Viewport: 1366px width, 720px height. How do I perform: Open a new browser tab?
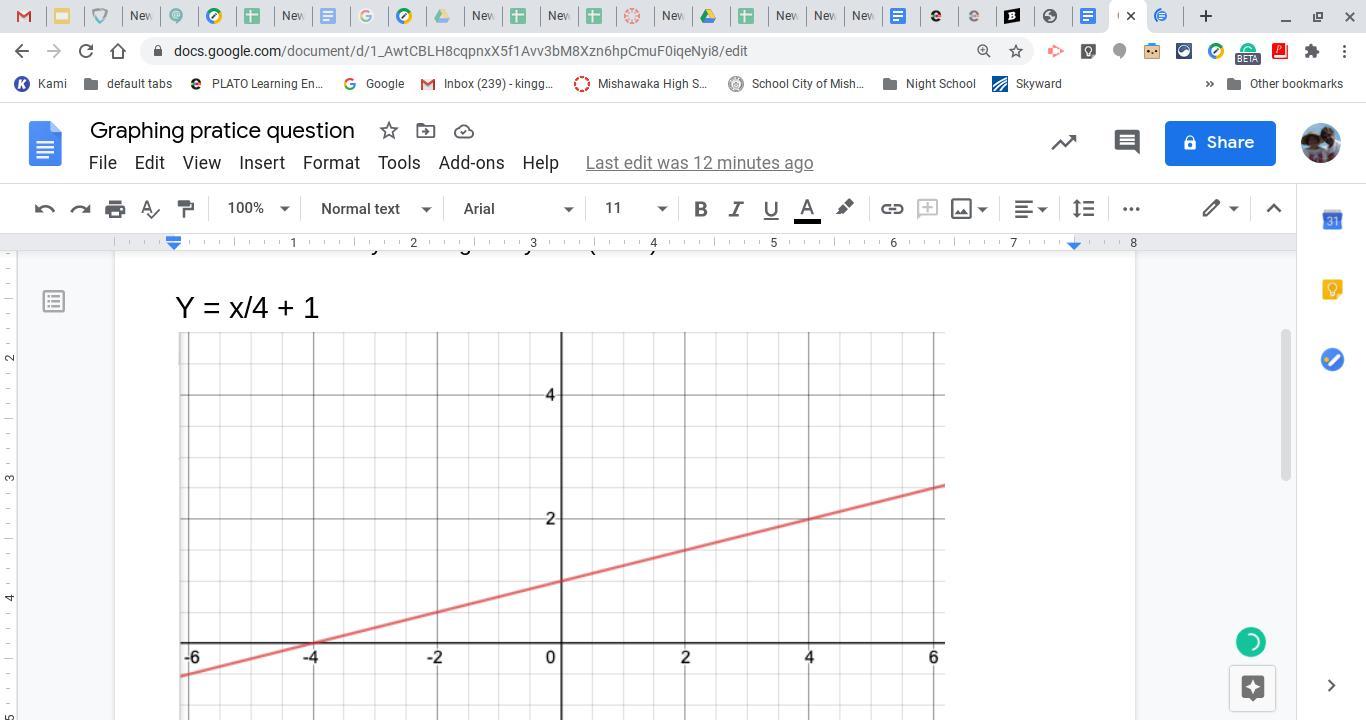[1206, 16]
